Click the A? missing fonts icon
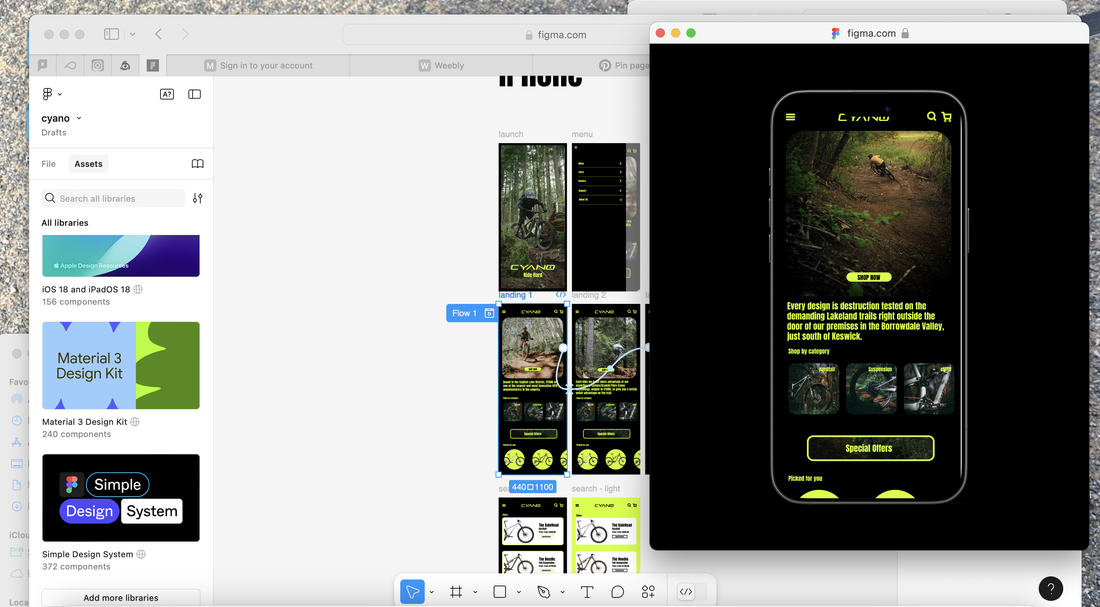The width and height of the screenshot is (1100, 607). pyautogui.click(x=167, y=94)
